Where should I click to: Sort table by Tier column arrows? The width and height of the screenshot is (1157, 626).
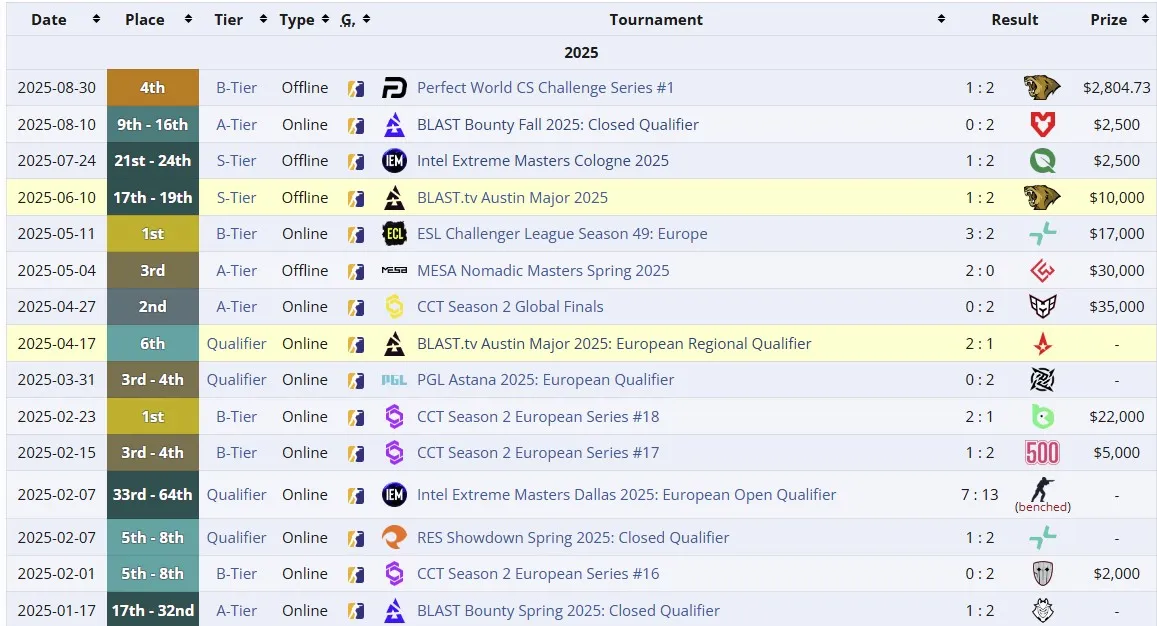coord(263,19)
